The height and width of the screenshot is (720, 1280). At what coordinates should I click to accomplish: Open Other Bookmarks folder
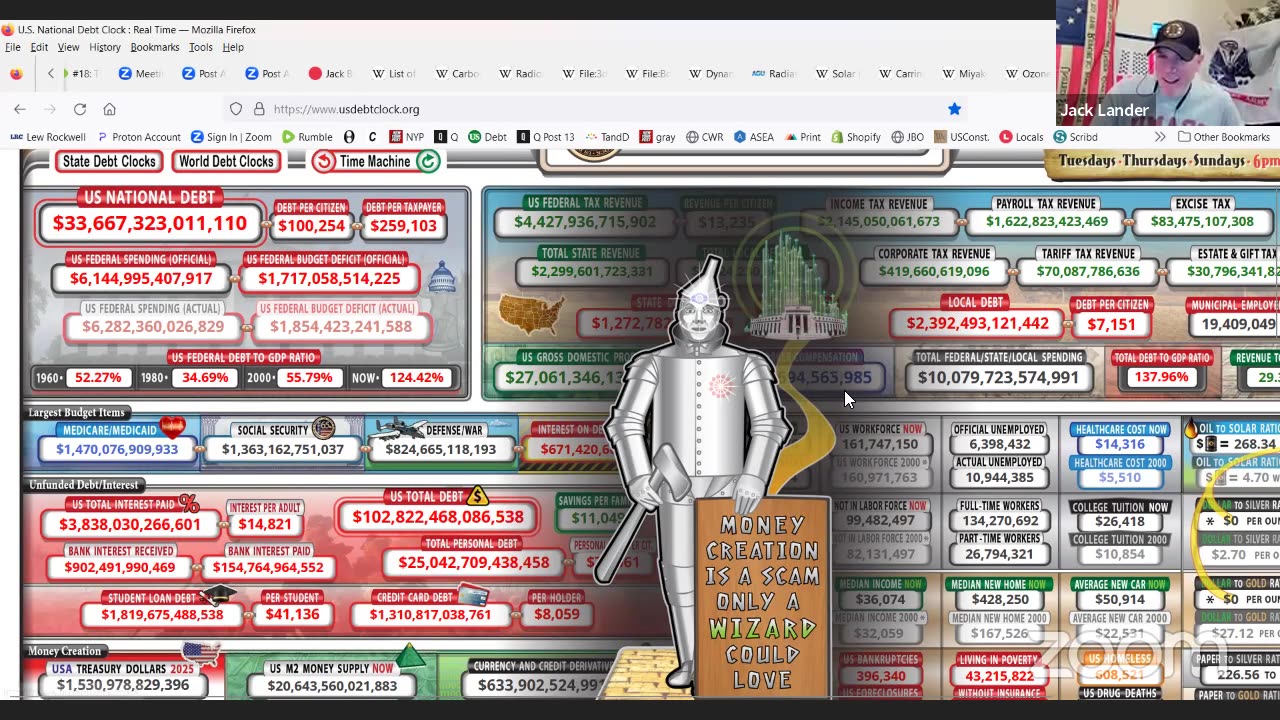(1223, 137)
